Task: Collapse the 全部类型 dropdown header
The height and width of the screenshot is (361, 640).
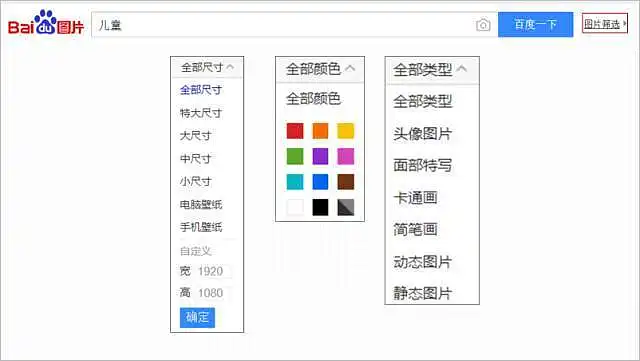Action: [x=432, y=70]
